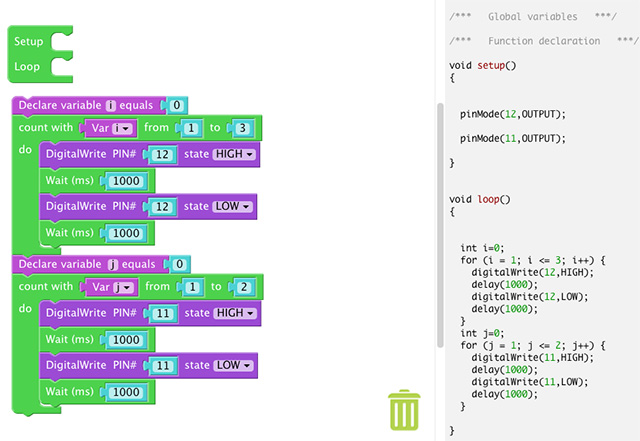Click pin number 11 in the LOW DigitalWrite block

[x=163, y=366]
